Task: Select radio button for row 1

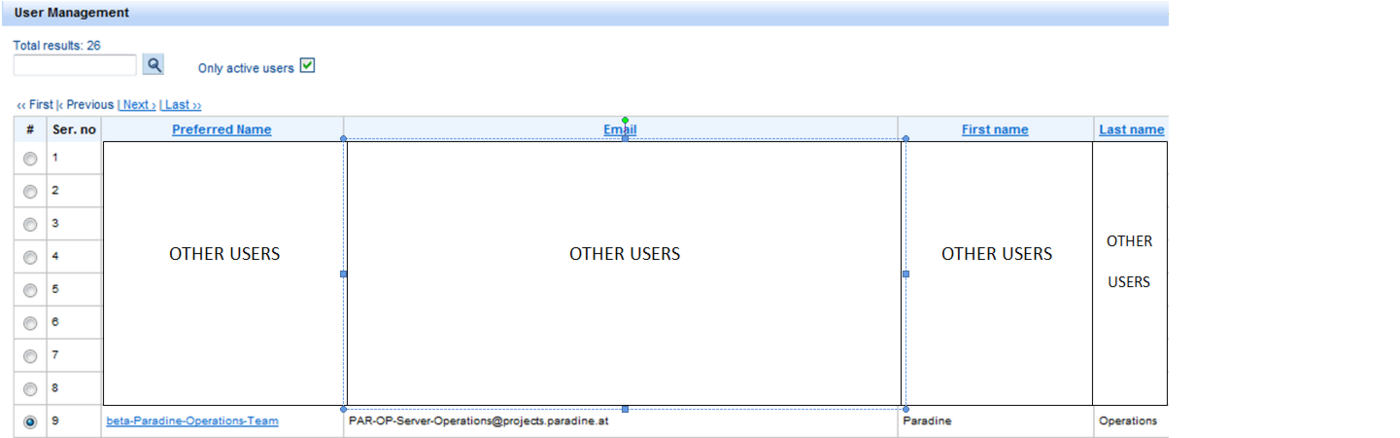Action: [30, 158]
